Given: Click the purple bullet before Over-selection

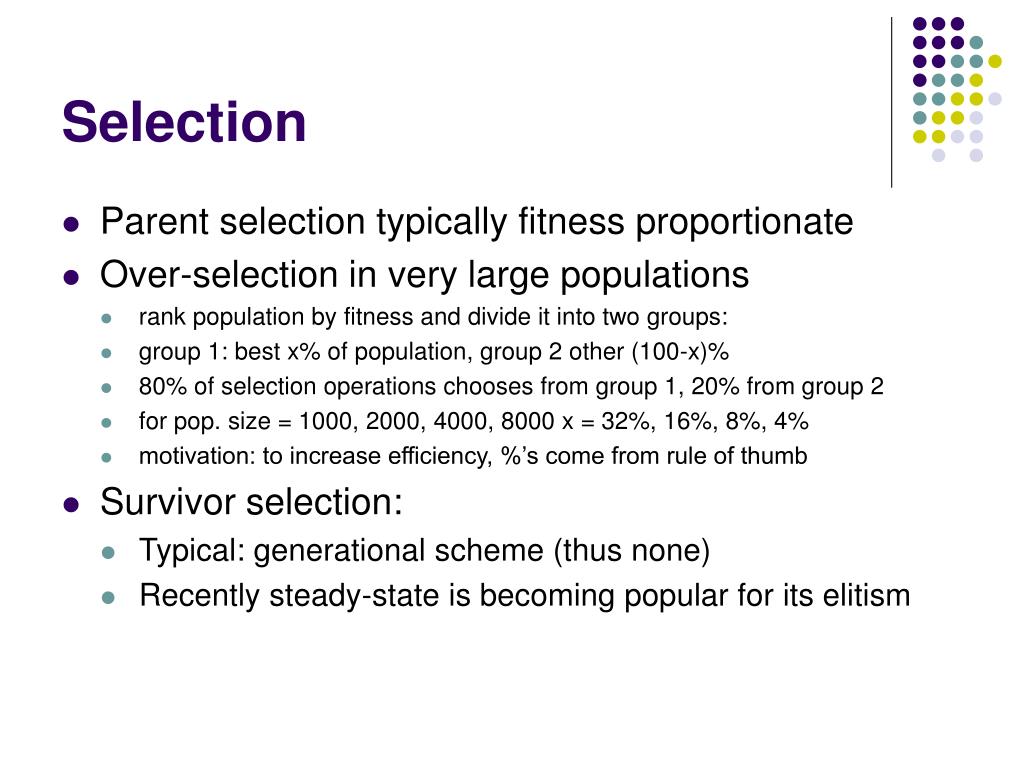Looking at the screenshot, I should (71, 278).
